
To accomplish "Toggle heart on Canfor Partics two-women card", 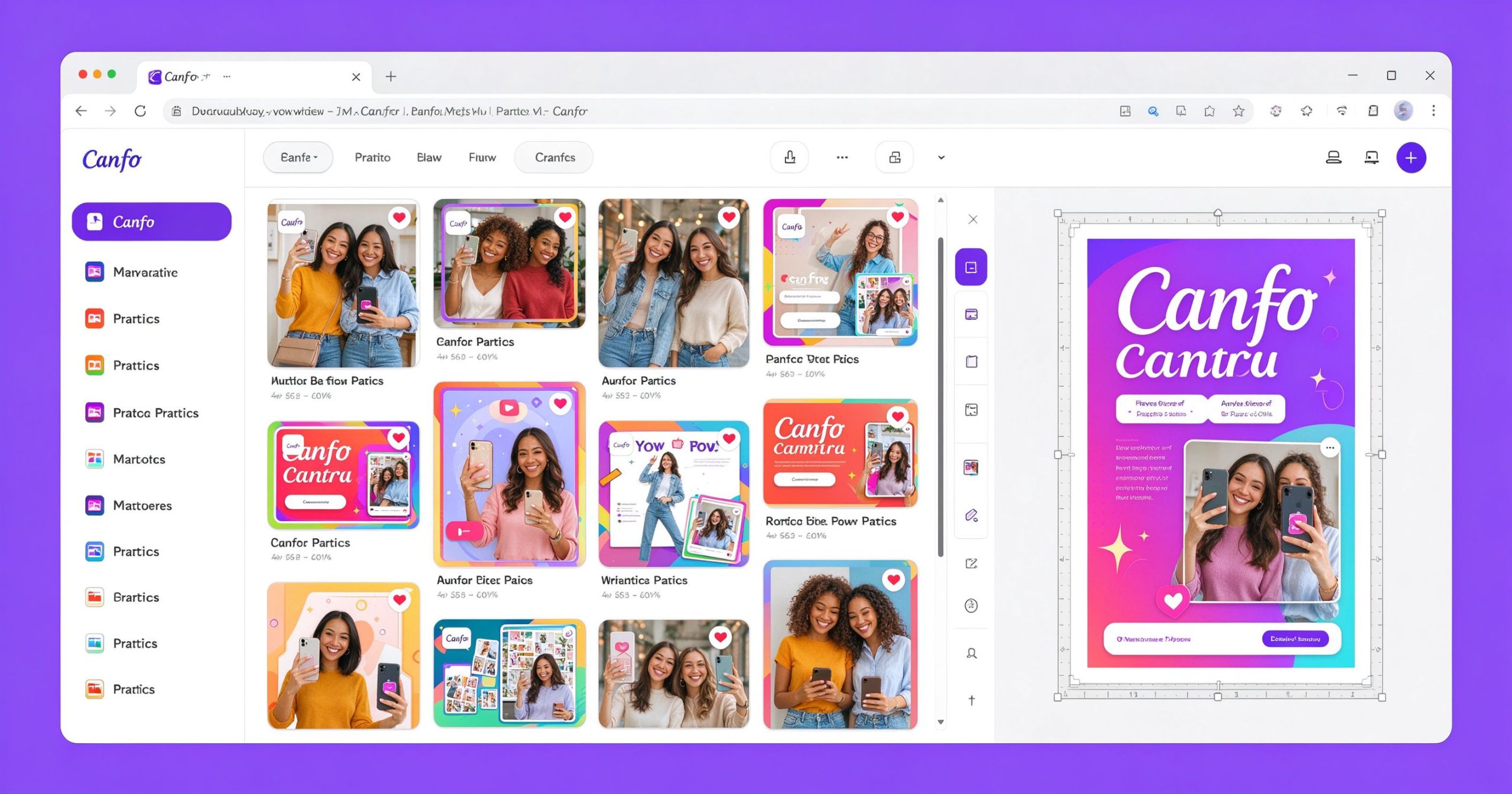I will pyautogui.click(x=565, y=217).
